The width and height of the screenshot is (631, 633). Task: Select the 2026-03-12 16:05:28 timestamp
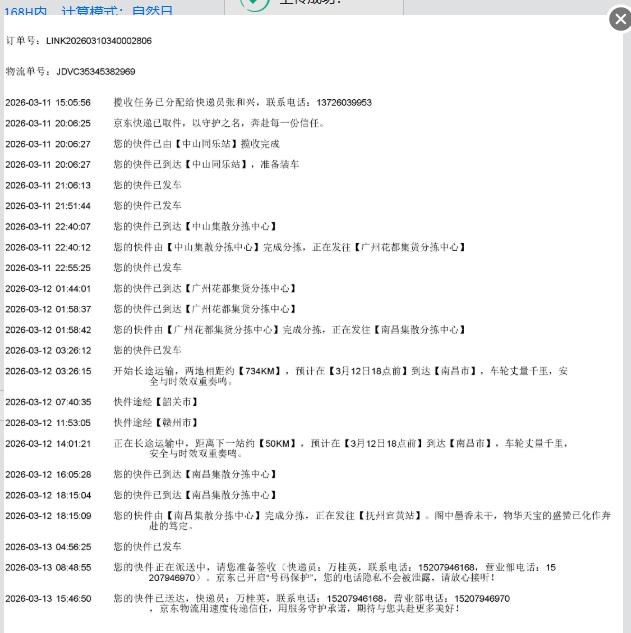coord(48,474)
